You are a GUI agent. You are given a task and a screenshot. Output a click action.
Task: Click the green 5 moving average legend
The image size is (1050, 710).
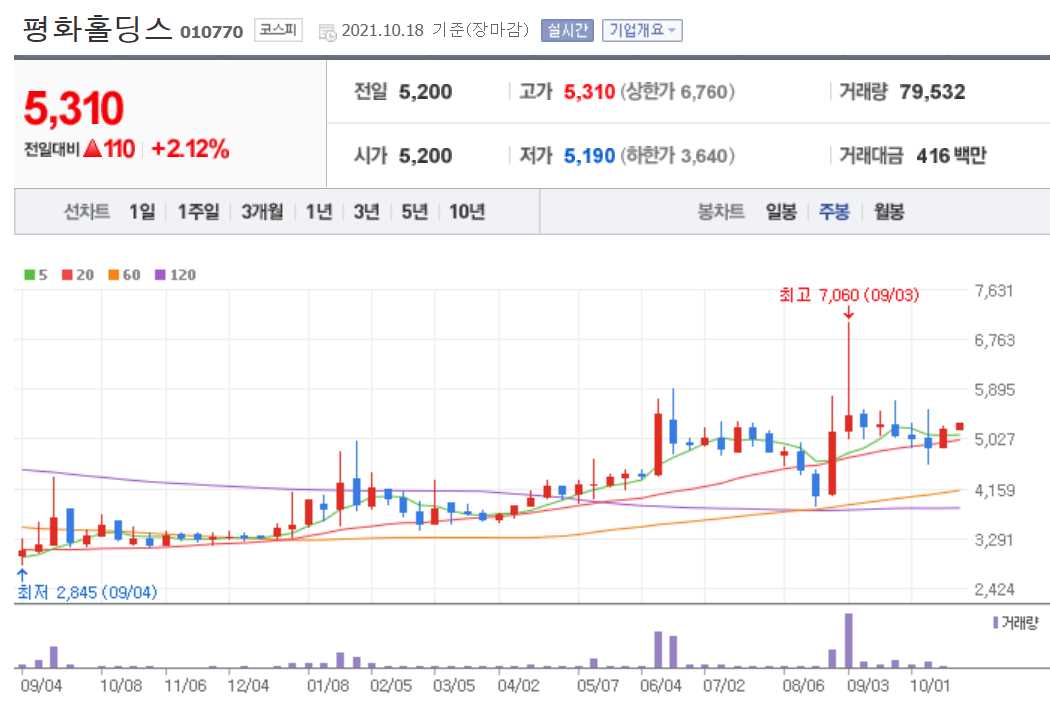[x=35, y=275]
